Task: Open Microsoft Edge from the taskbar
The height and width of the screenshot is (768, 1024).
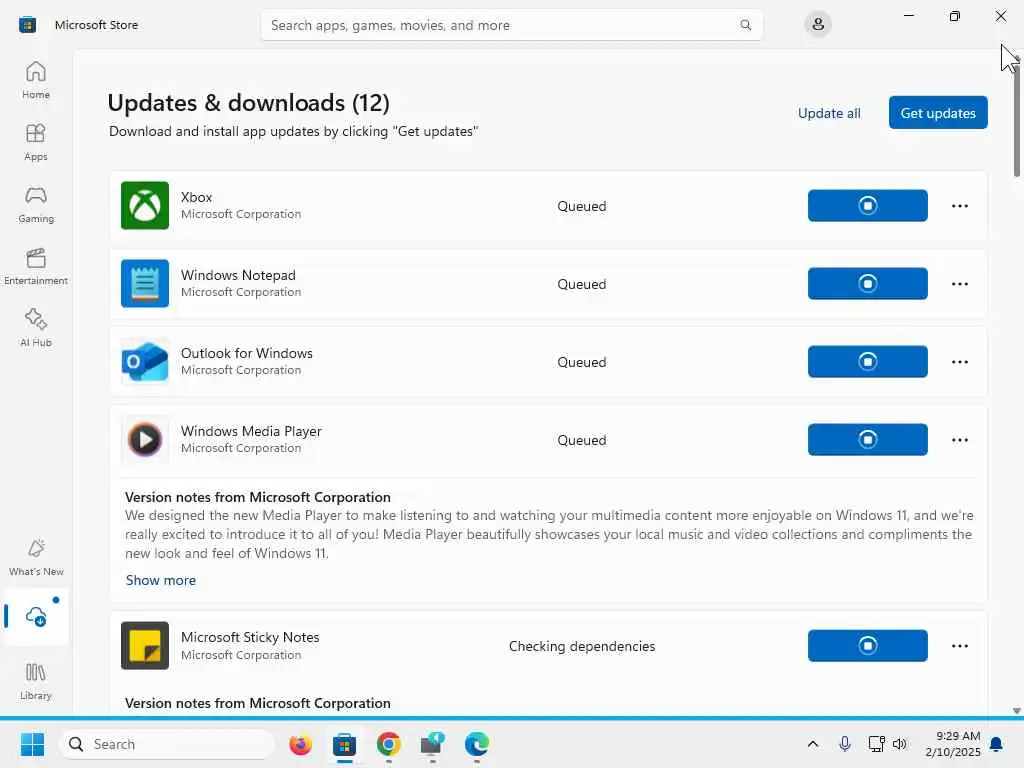Action: 477,744
